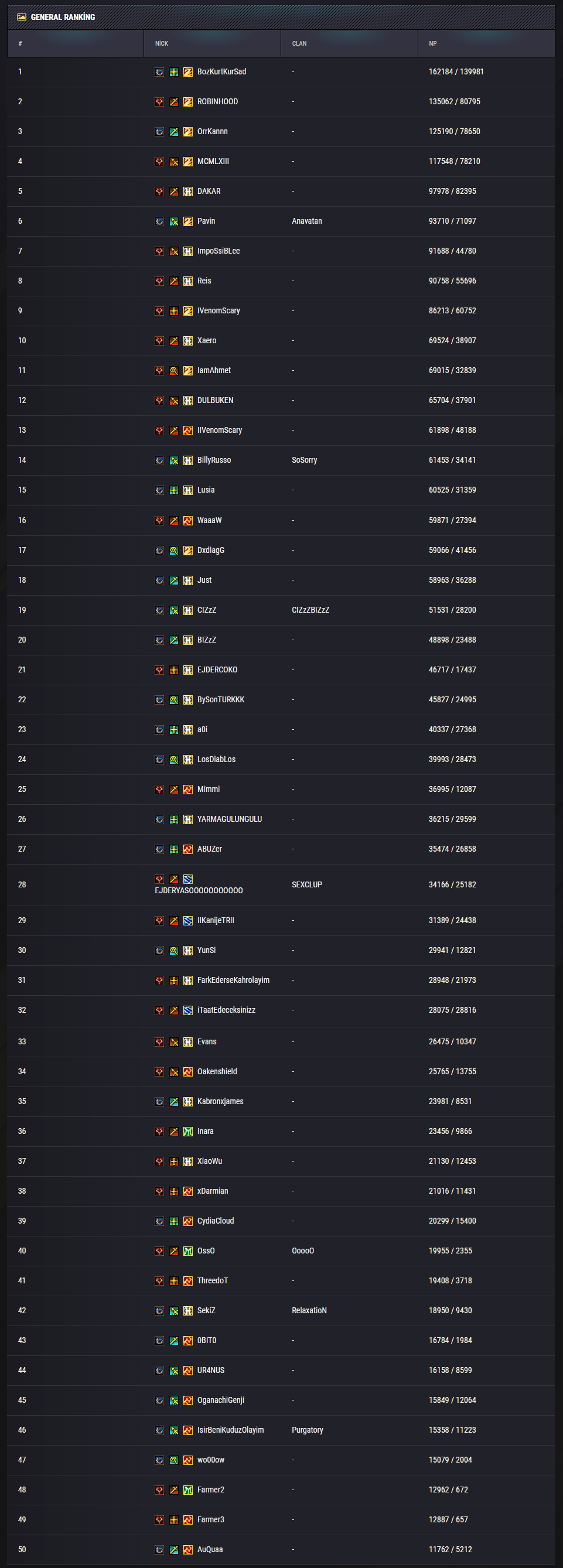The height and width of the screenshot is (1568, 563).
Task: Click the red rank badge next to WaaaW
Action: pyautogui.click(x=188, y=521)
